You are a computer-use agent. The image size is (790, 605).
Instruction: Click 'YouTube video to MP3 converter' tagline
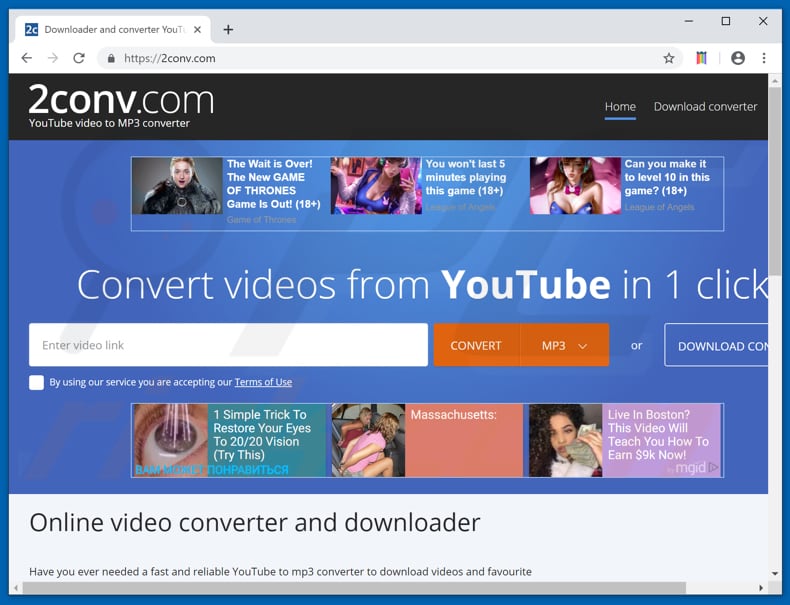tap(109, 123)
